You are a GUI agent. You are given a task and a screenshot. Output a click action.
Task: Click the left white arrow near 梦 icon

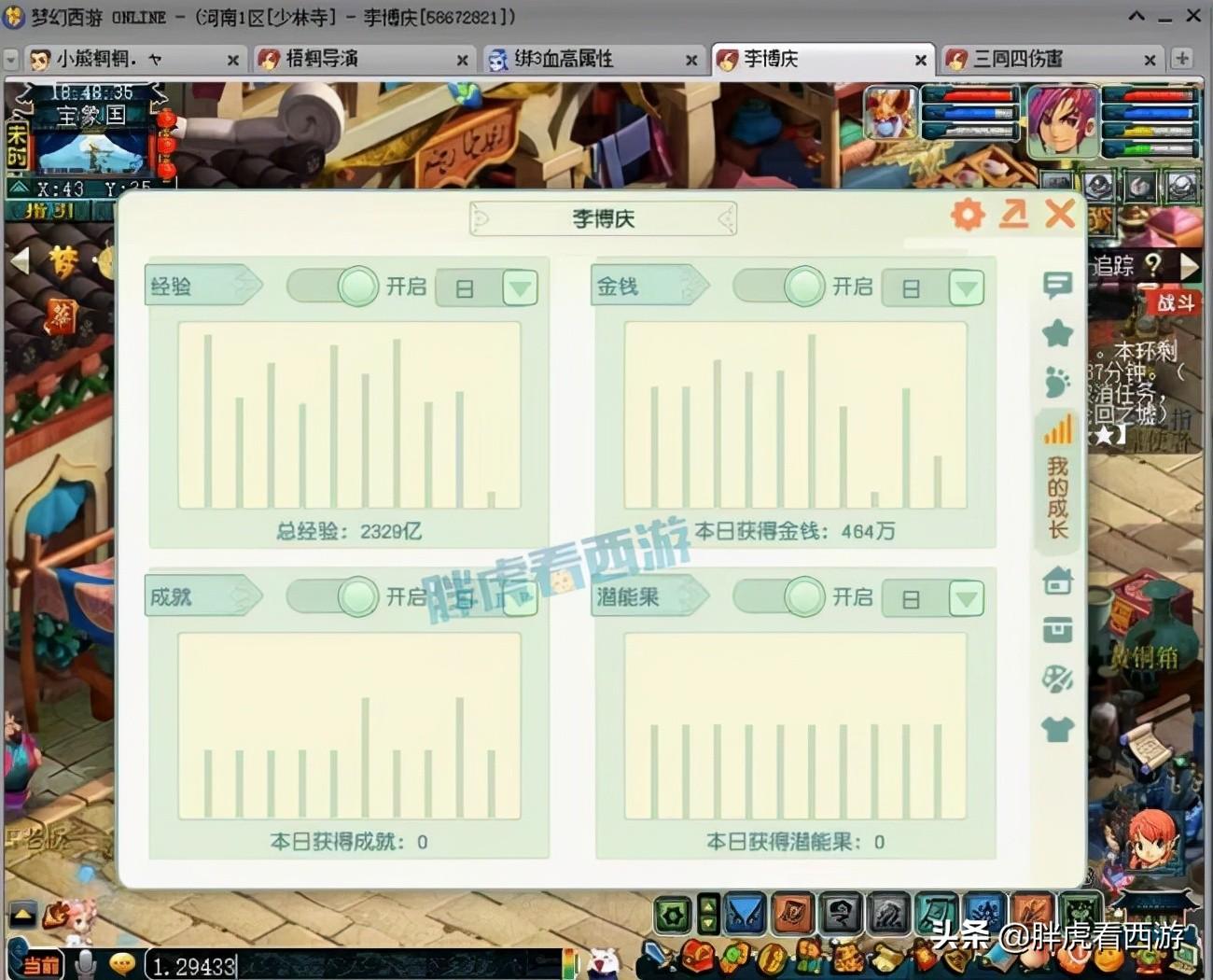tap(20, 260)
